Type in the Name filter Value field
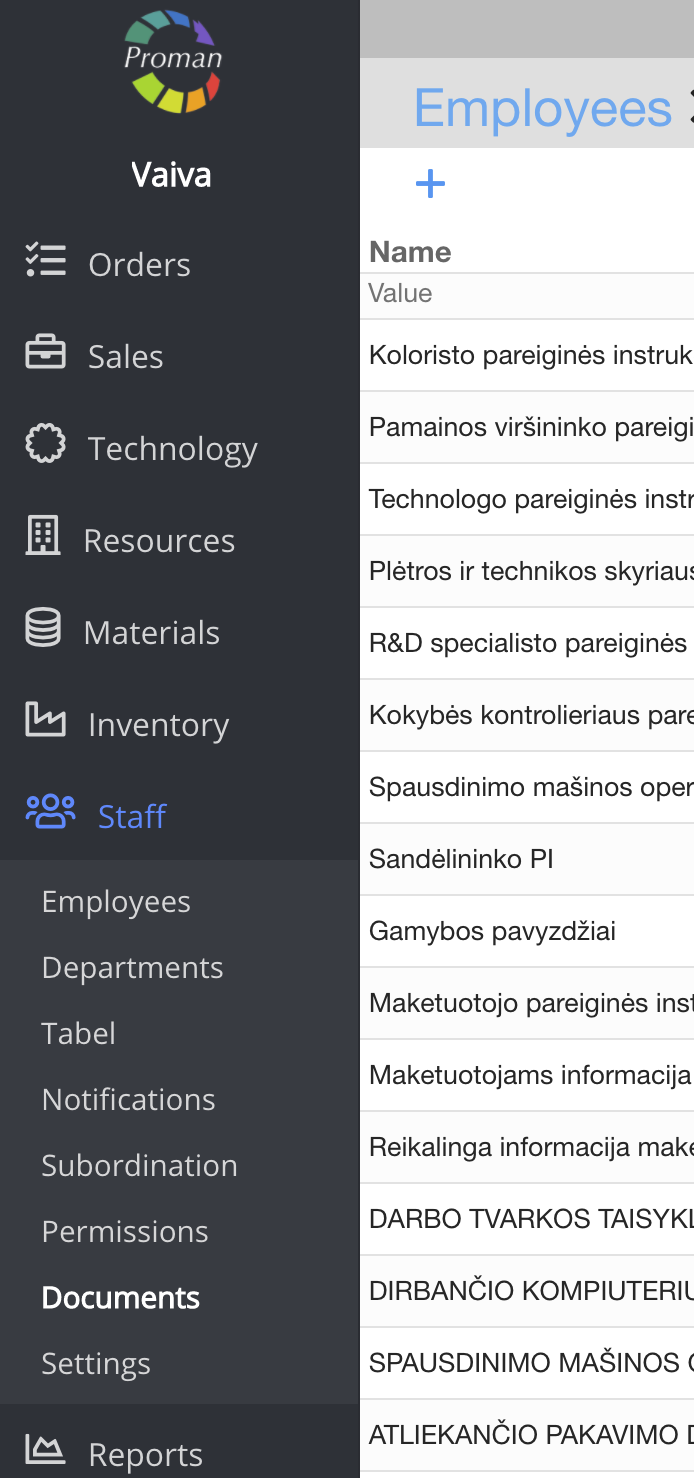Image resolution: width=694 pixels, height=1478 pixels. (x=527, y=294)
